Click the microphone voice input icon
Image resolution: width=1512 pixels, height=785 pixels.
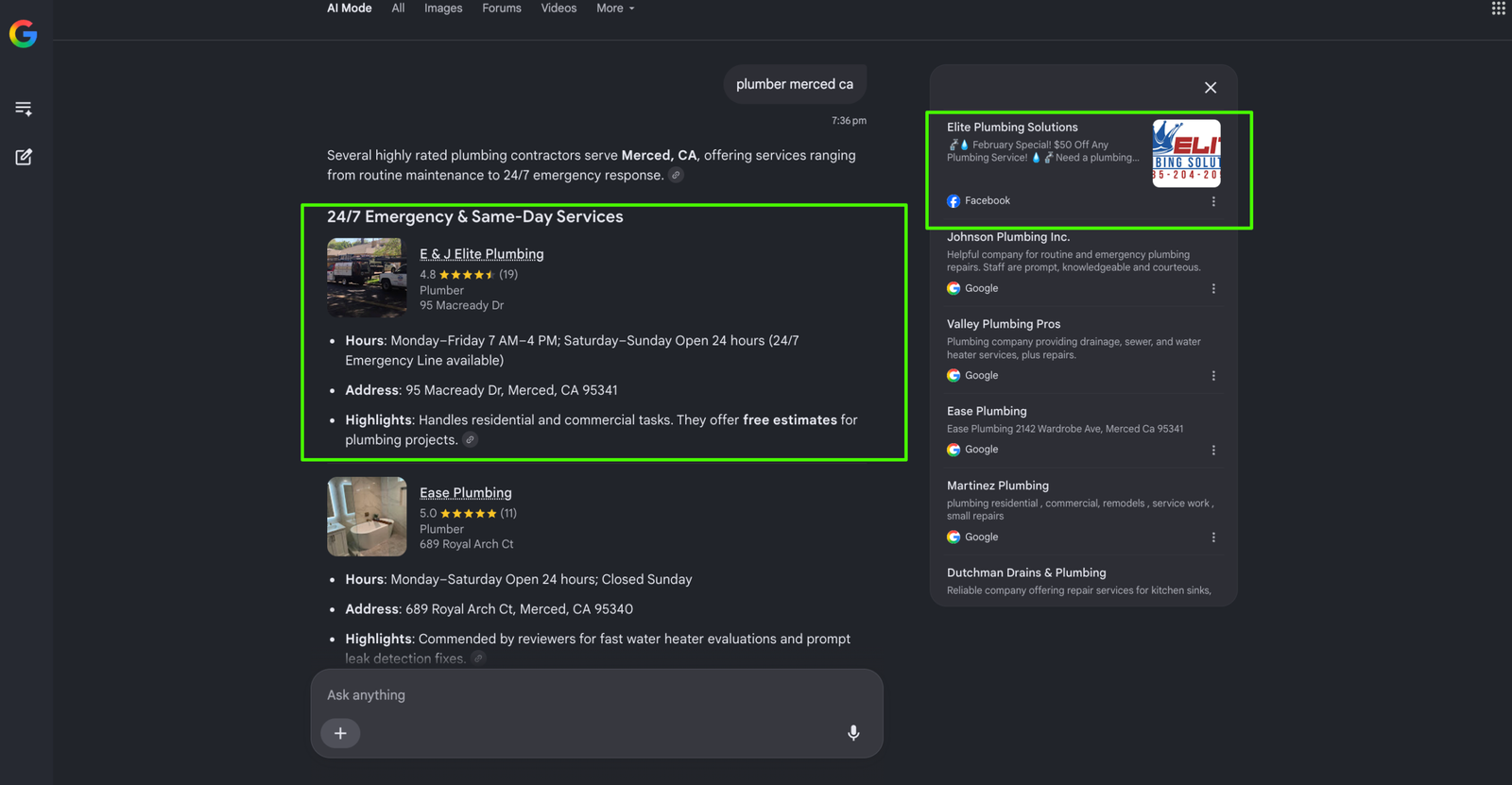click(853, 733)
